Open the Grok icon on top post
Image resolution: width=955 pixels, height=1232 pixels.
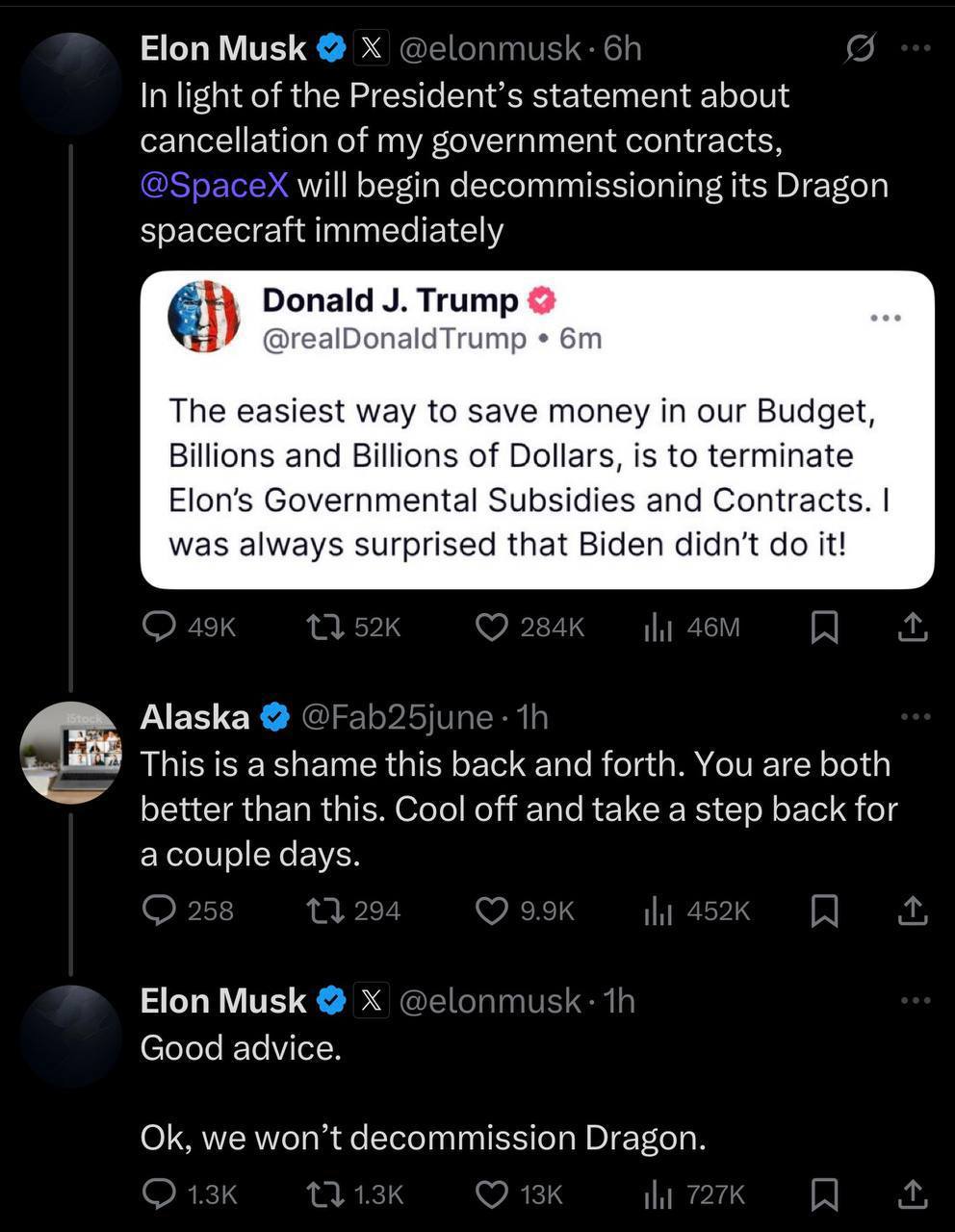tap(859, 47)
